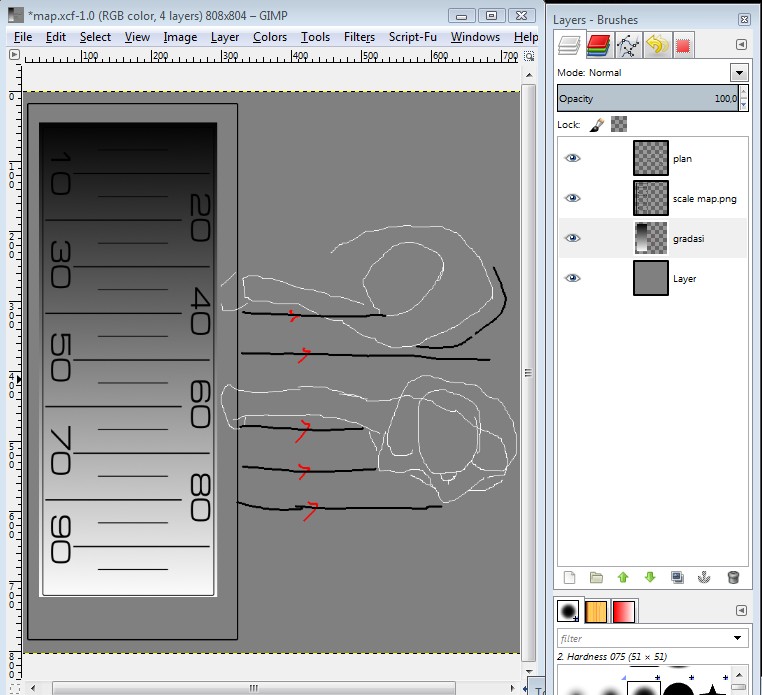762x695 pixels.
Task: Select the Layer thumbnail at the bottom of the list
Action: coord(650,278)
